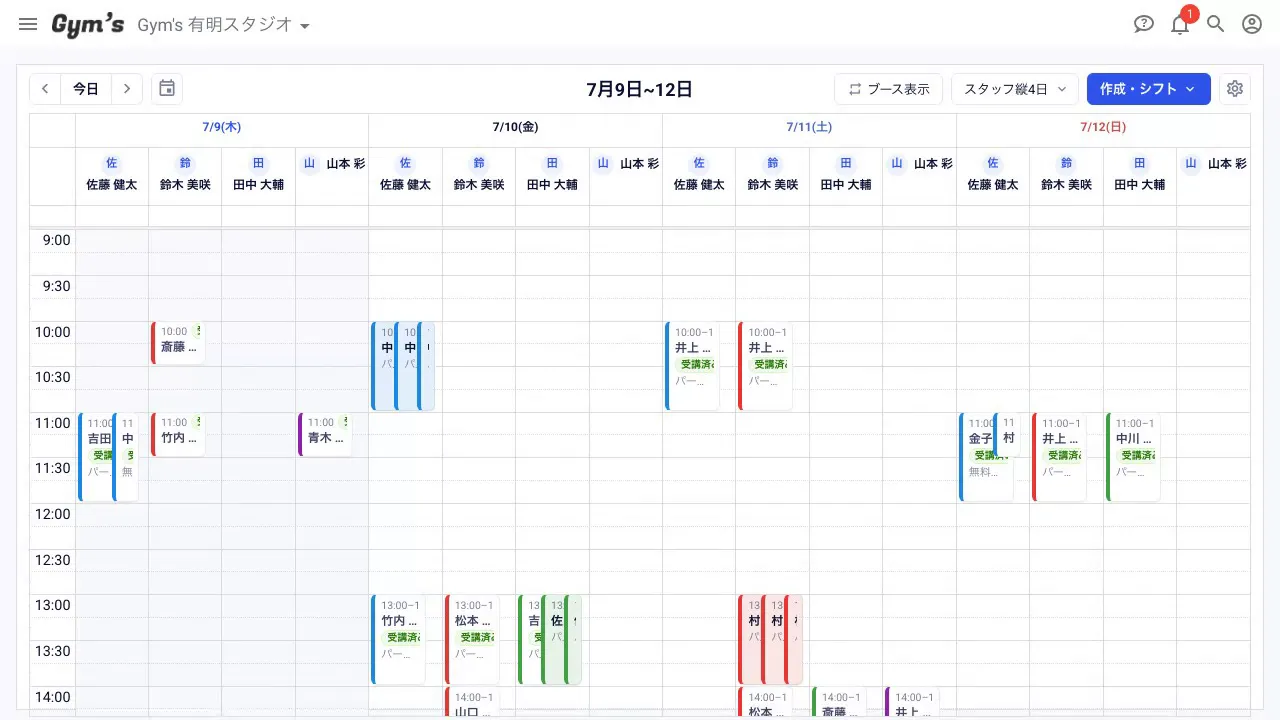The height and width of the screenshot is (720, 1280).
Task: Go to next date range arrow
Action: 127,89
